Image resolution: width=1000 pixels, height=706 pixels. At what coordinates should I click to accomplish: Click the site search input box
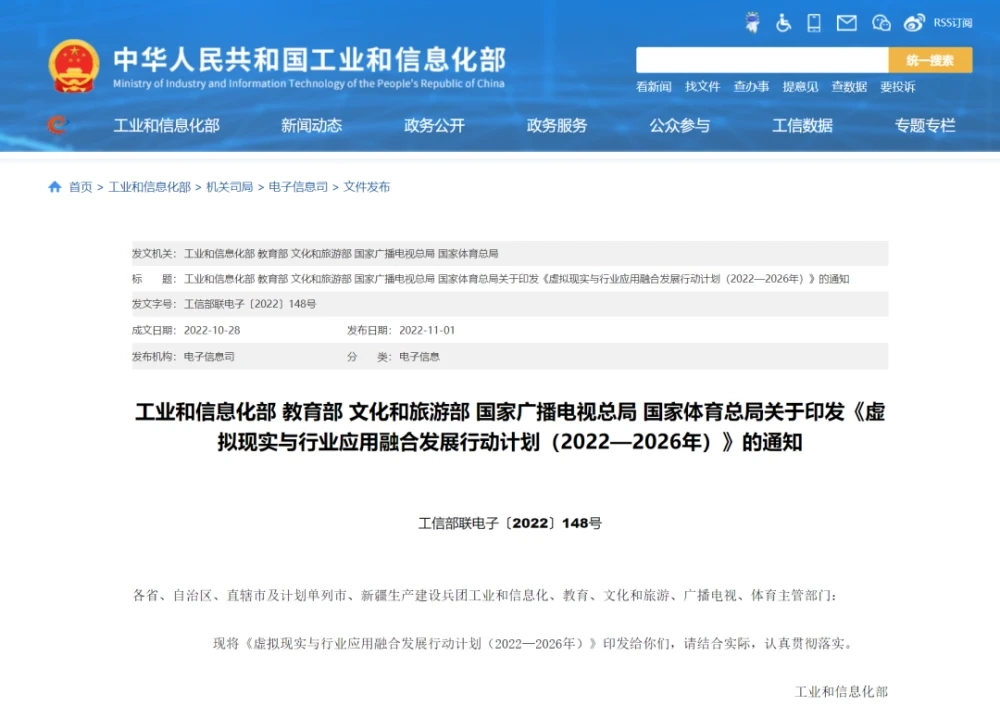(762, 60)
